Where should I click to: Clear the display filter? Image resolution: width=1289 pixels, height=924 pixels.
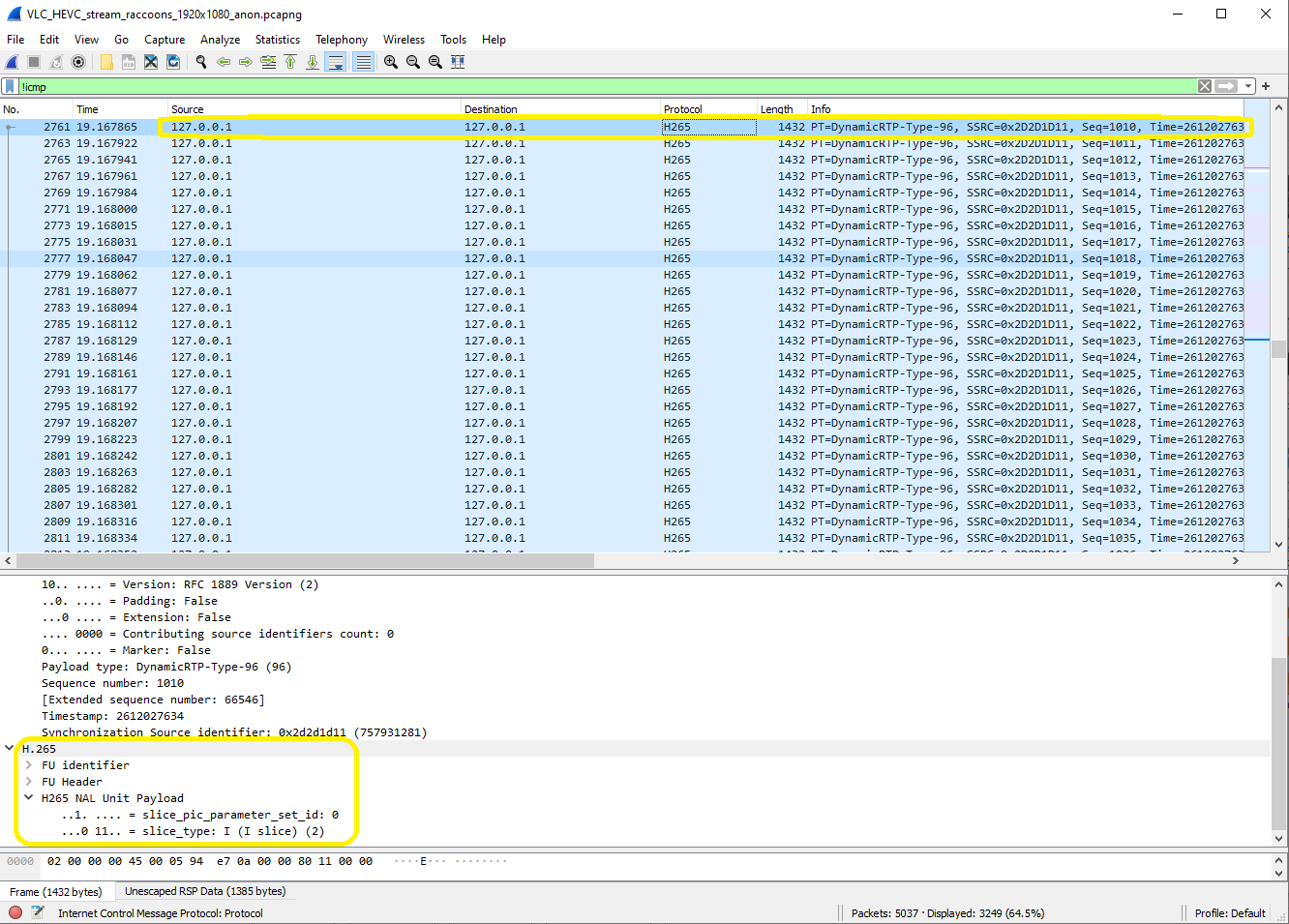coord(1205,86)
